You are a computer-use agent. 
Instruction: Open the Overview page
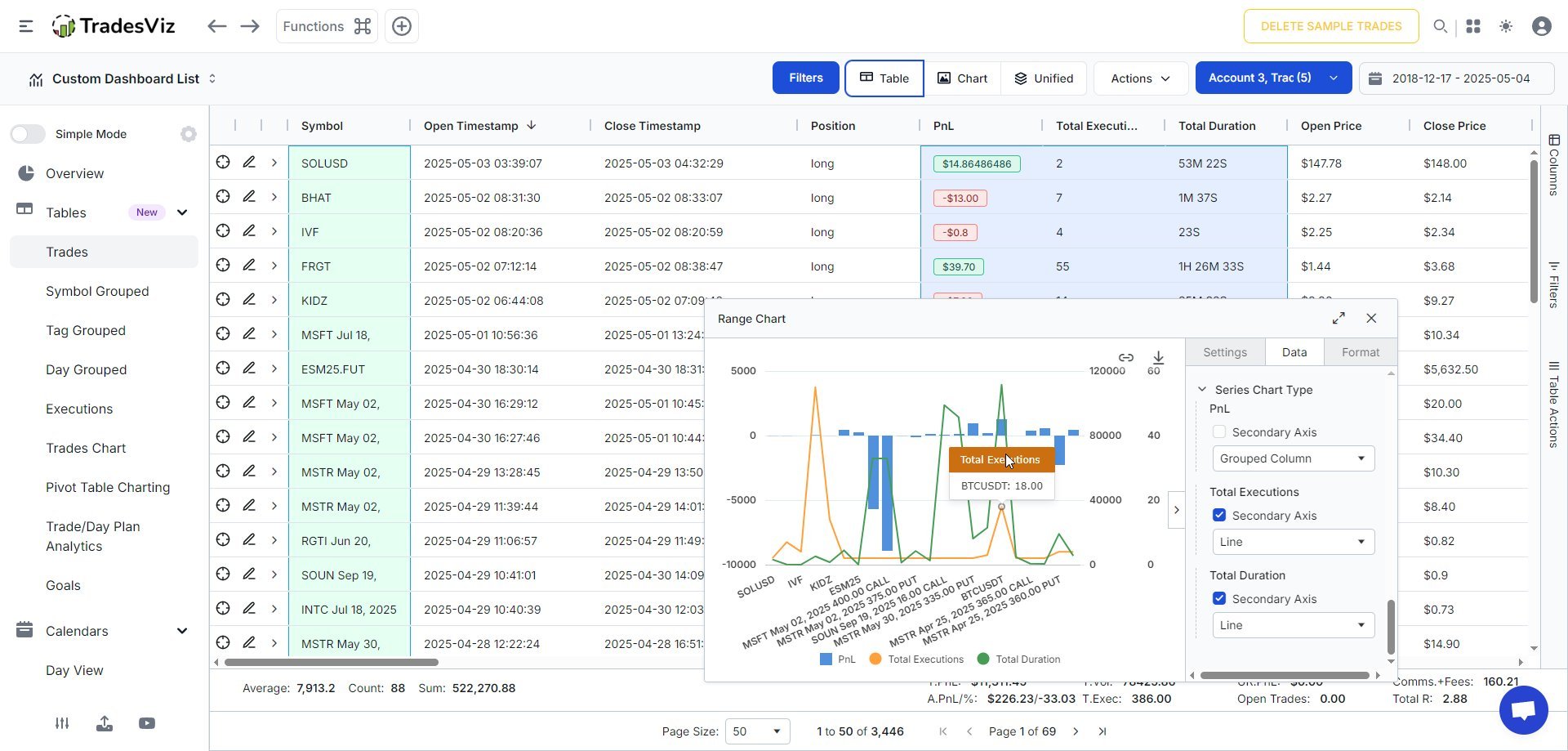tap(74, 173)
